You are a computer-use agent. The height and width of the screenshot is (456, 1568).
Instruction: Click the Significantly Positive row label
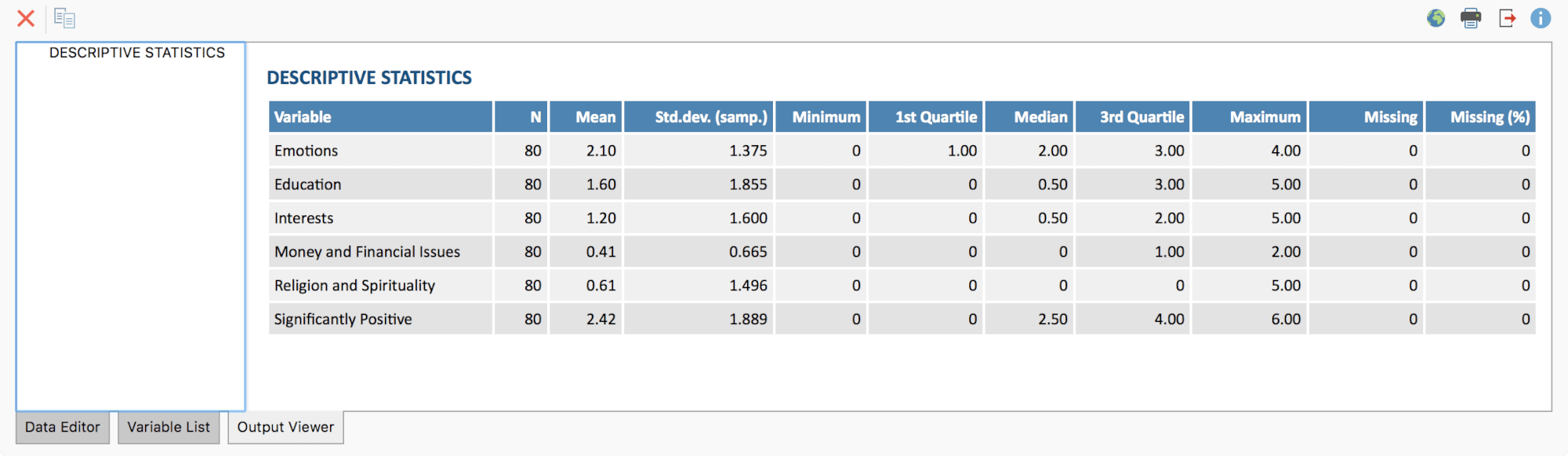click(x=343, y=319)
